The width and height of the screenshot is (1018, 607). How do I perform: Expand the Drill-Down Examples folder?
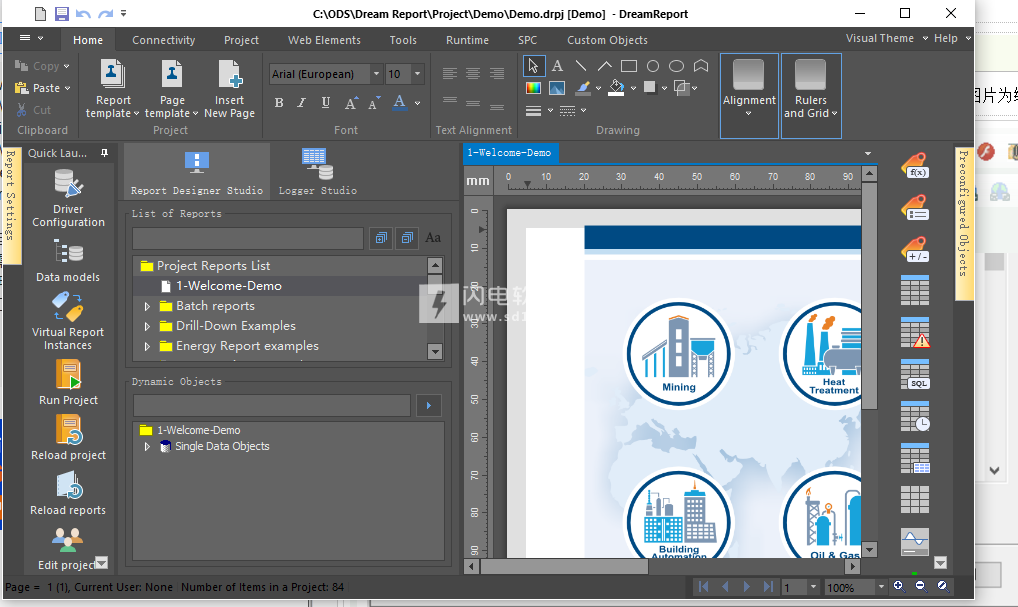[147, 327]
